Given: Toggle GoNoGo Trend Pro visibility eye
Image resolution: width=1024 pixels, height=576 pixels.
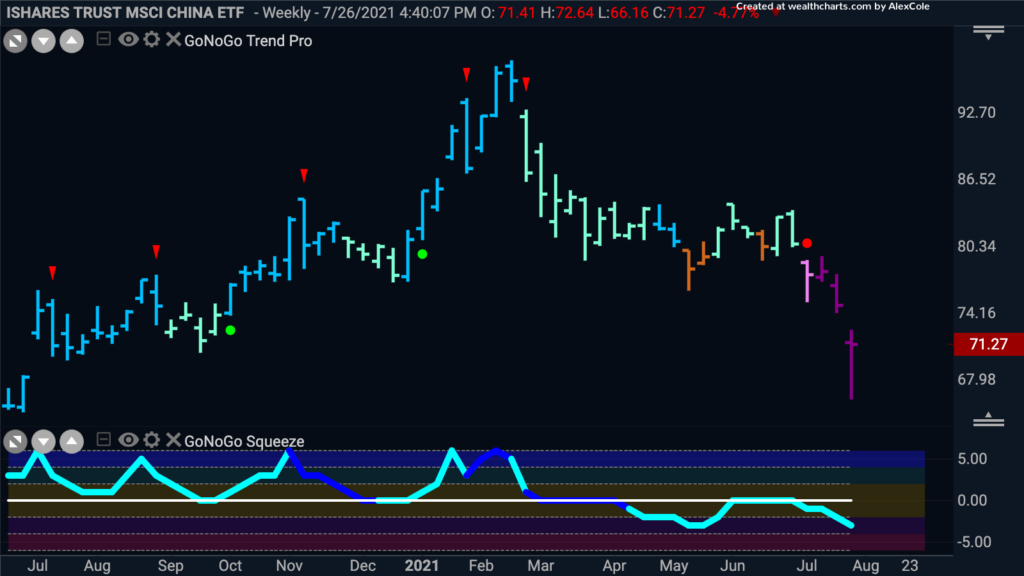Looking at the screenshot, I should tap(128, 39).
